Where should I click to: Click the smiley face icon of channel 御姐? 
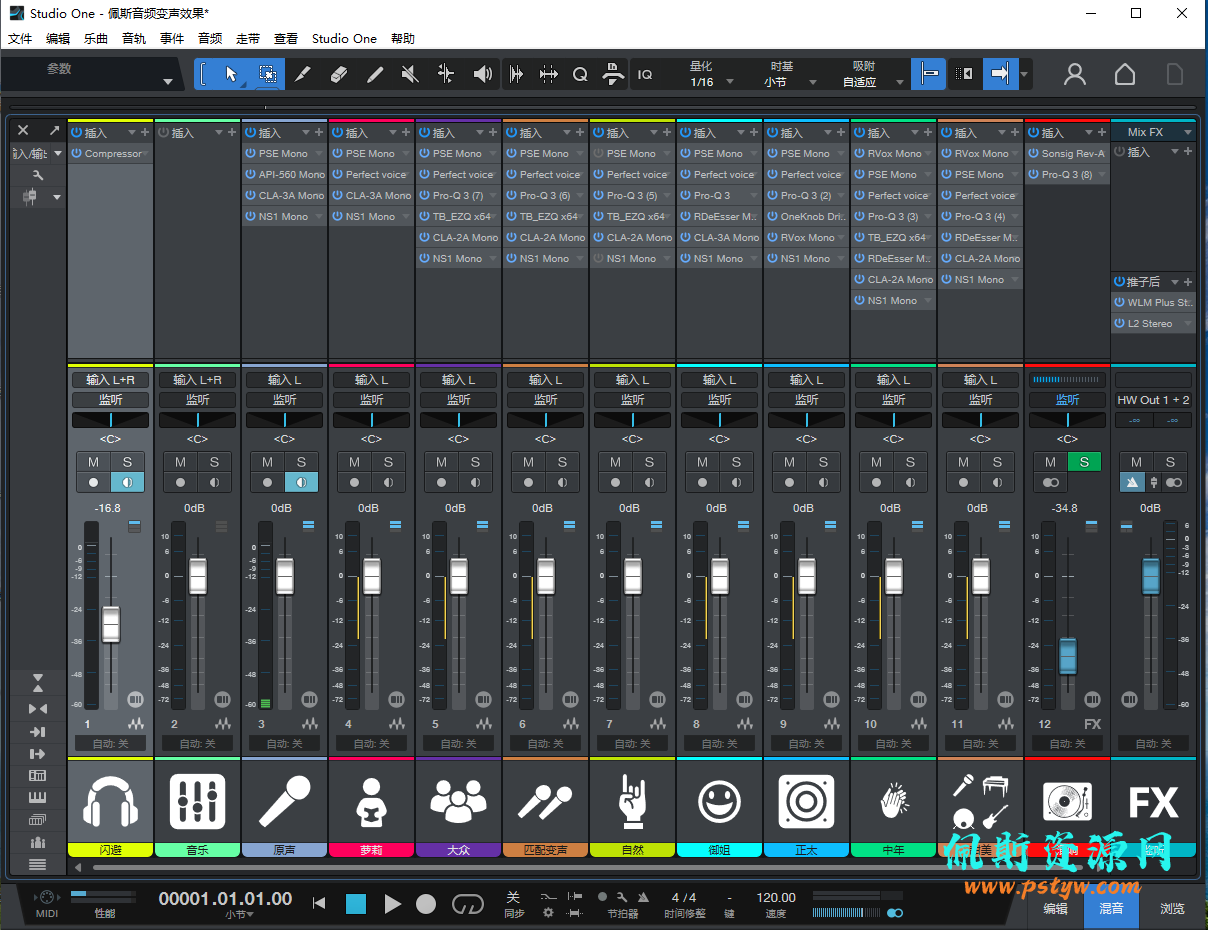coord(719,802)
